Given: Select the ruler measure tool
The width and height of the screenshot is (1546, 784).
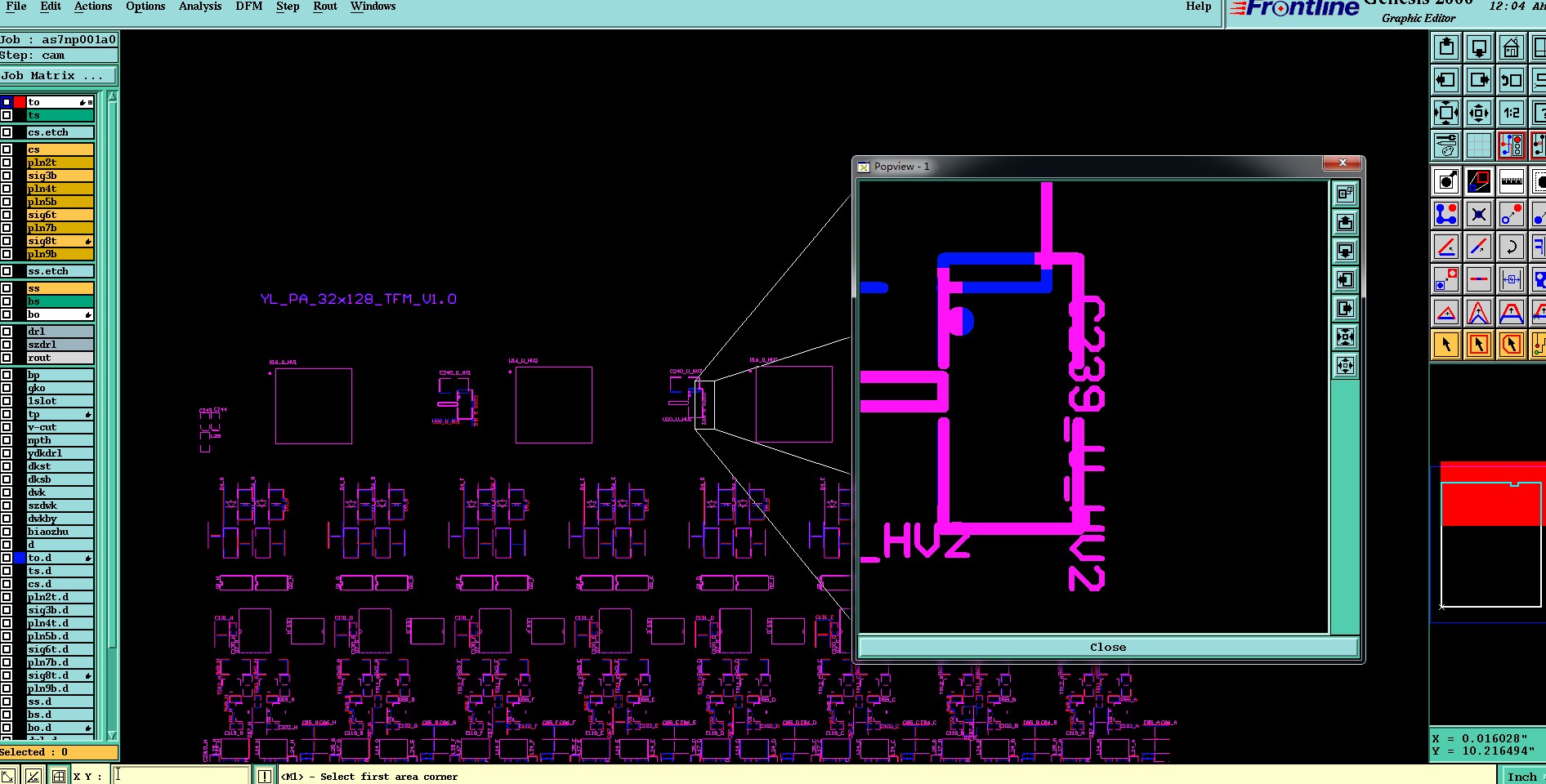Looking at the screenshot, I should click(1512, 181).
